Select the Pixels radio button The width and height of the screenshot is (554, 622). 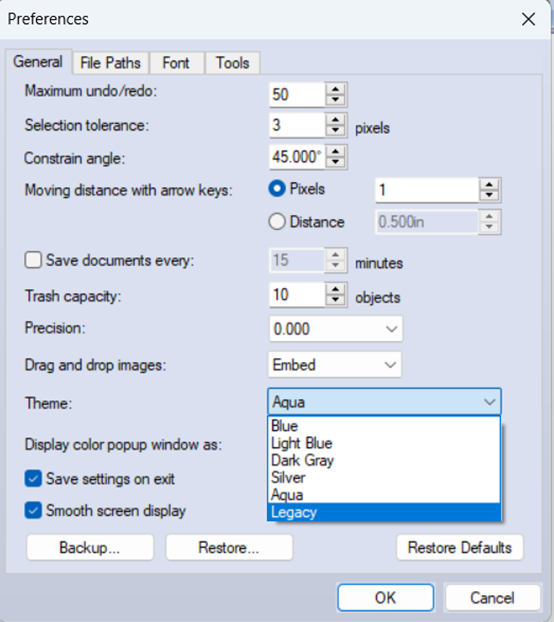(x=277, y=189)
